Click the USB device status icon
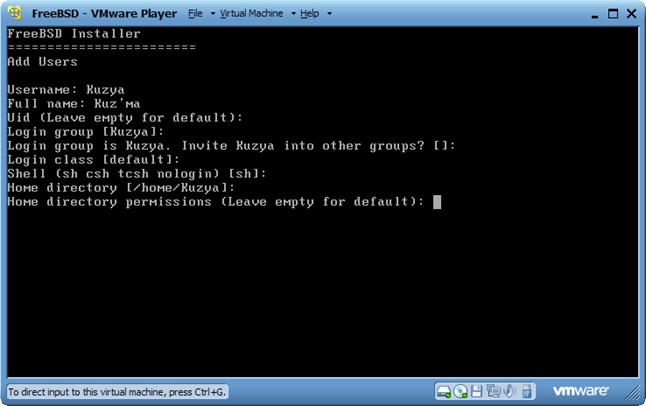The width and height of the screenshot is (646, 406). coord(525,390)
